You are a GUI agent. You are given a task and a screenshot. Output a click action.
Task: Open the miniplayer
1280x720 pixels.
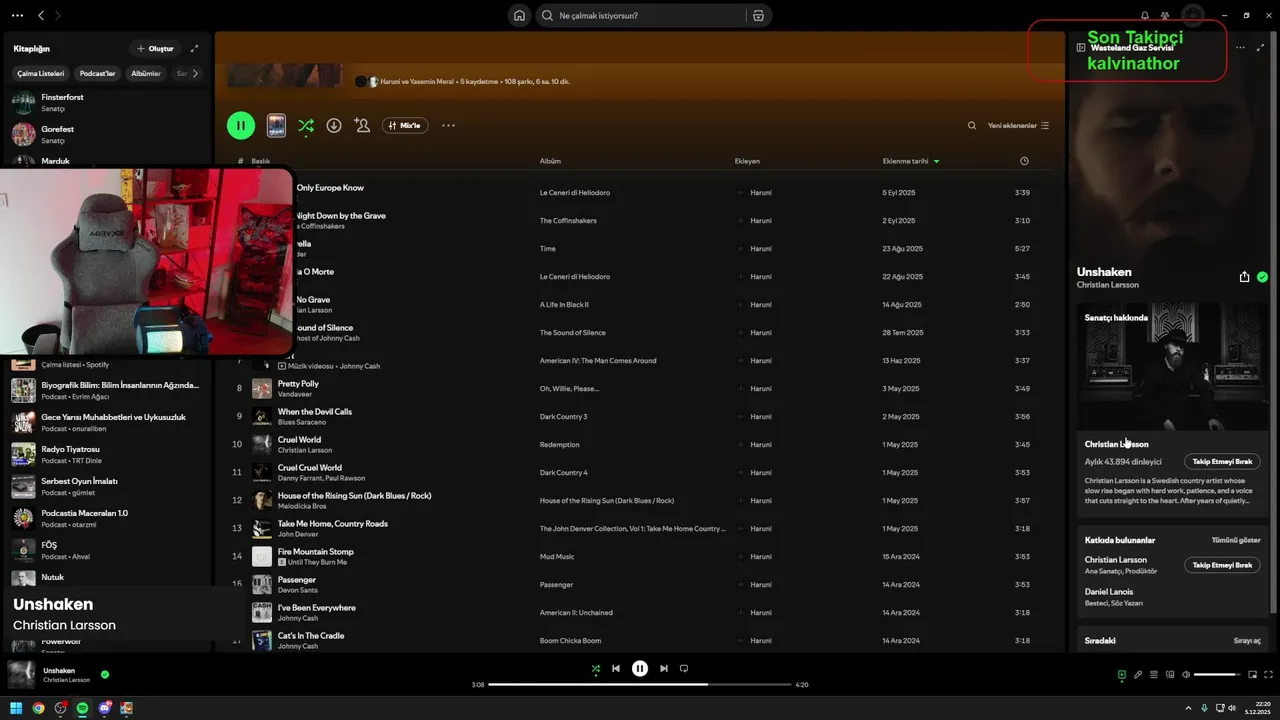(1252, 675)
